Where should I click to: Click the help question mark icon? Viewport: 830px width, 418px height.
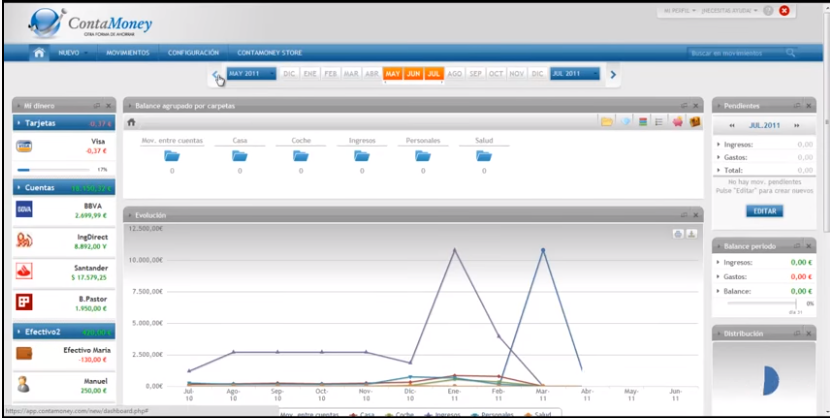[768, 11]
